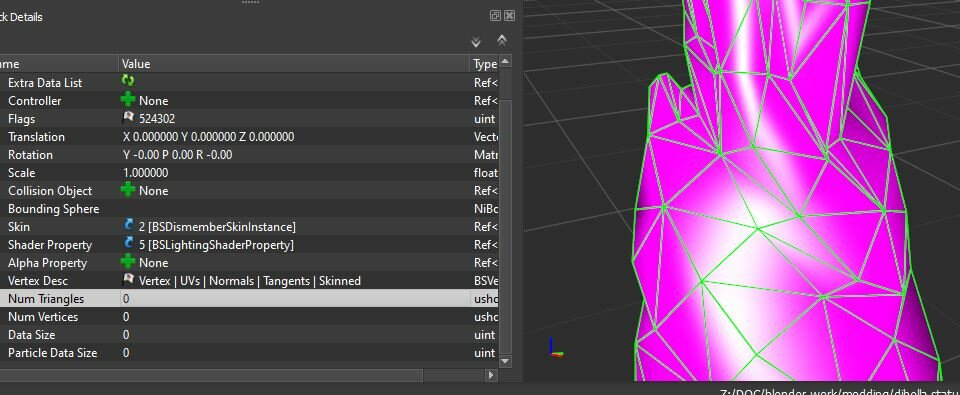Float the Block Details panel
960x395 pixels.
[x=495, y=16]
